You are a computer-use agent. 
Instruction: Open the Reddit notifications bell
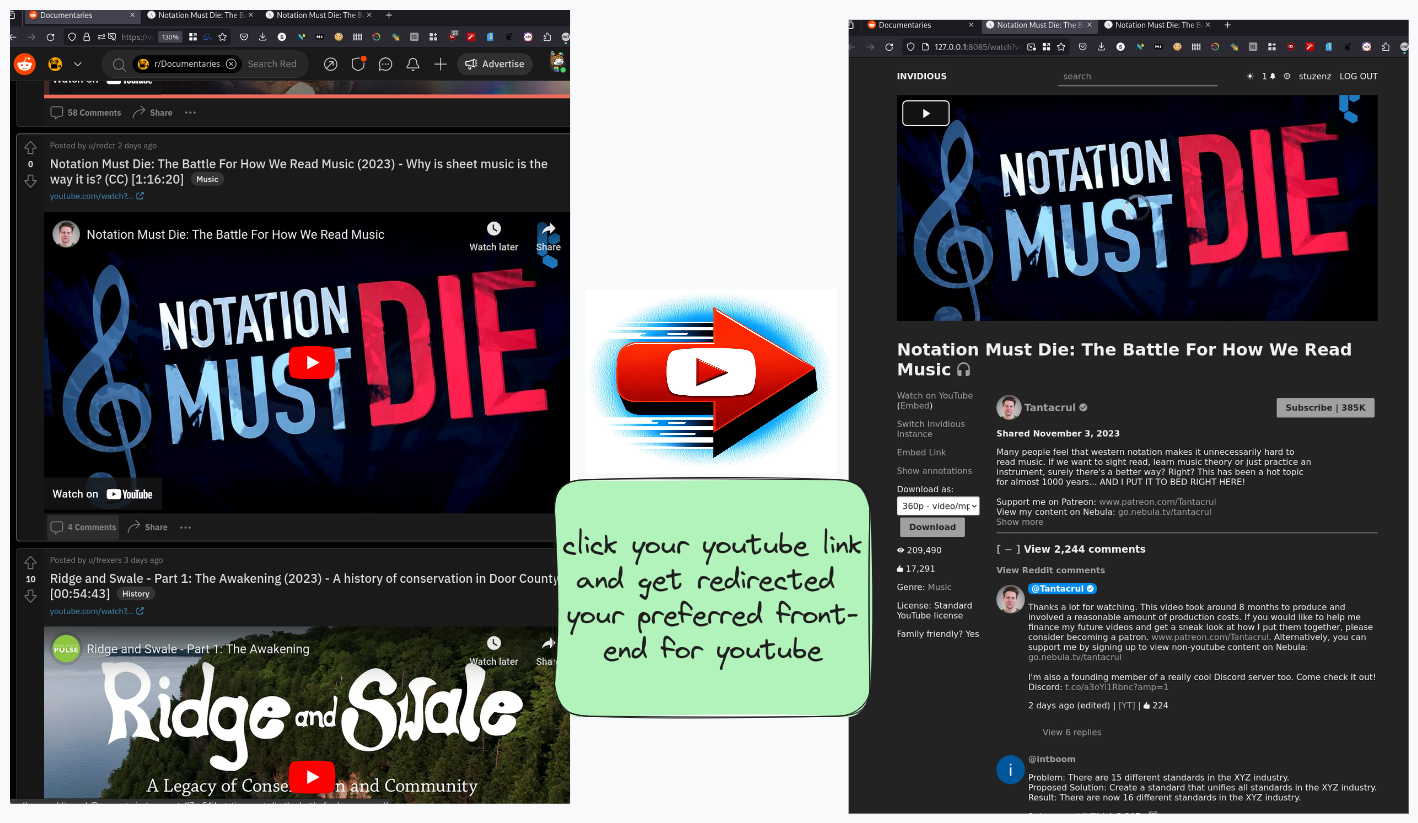[x=413, y=64]
